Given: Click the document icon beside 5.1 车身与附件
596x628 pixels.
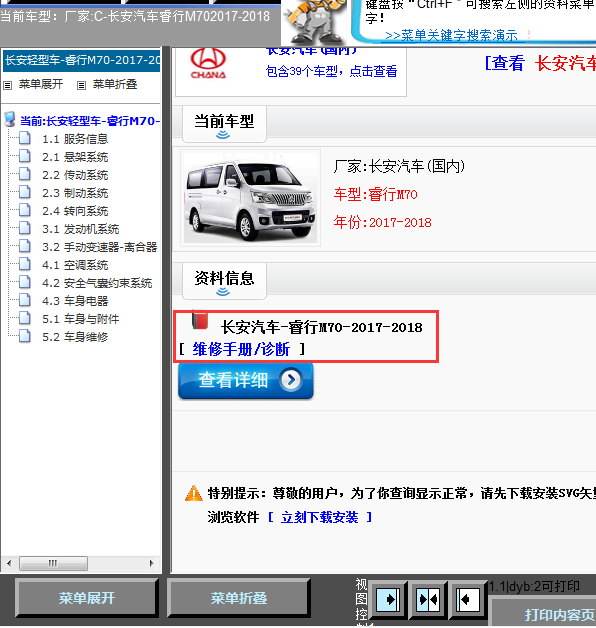Looking at the screenshot, I should click(x=25, y=318).
